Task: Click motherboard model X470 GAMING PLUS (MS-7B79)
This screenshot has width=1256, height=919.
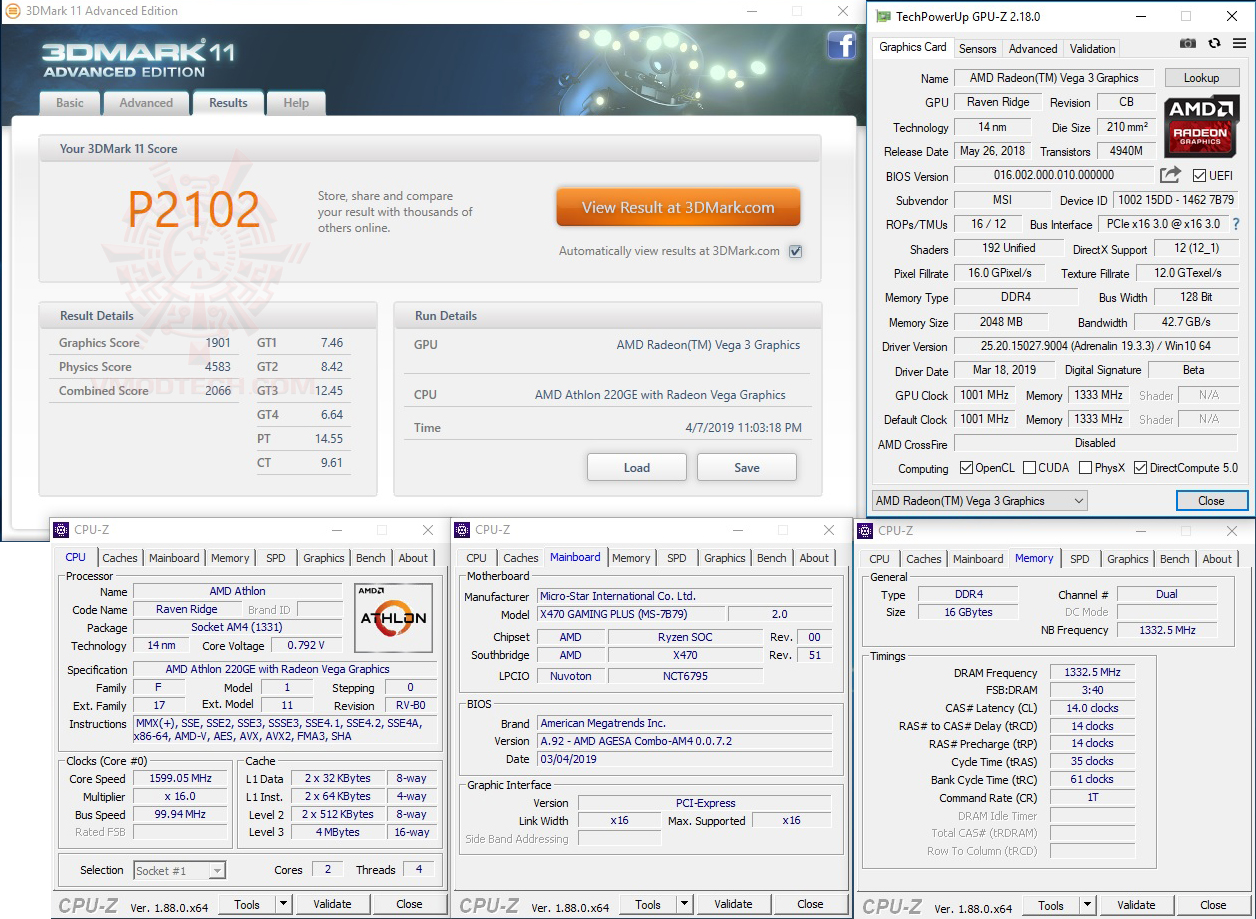Action: pos(630,614)
